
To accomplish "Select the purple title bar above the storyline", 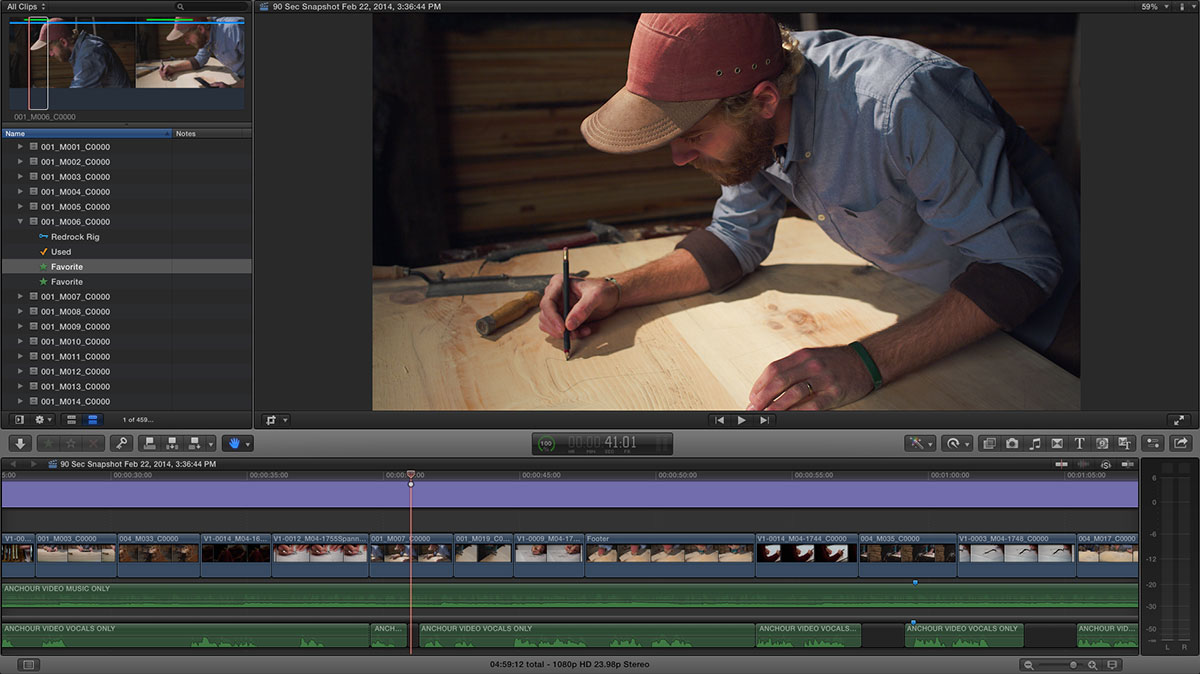I will click(x=570, y=494).
